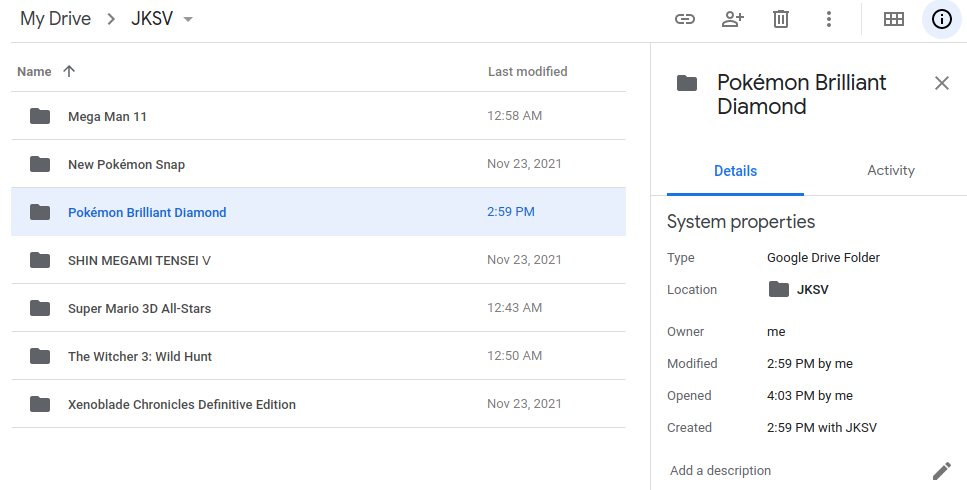Screen dimensions: 967x490
Task: Select the Details tab
Action: [735, 171]
